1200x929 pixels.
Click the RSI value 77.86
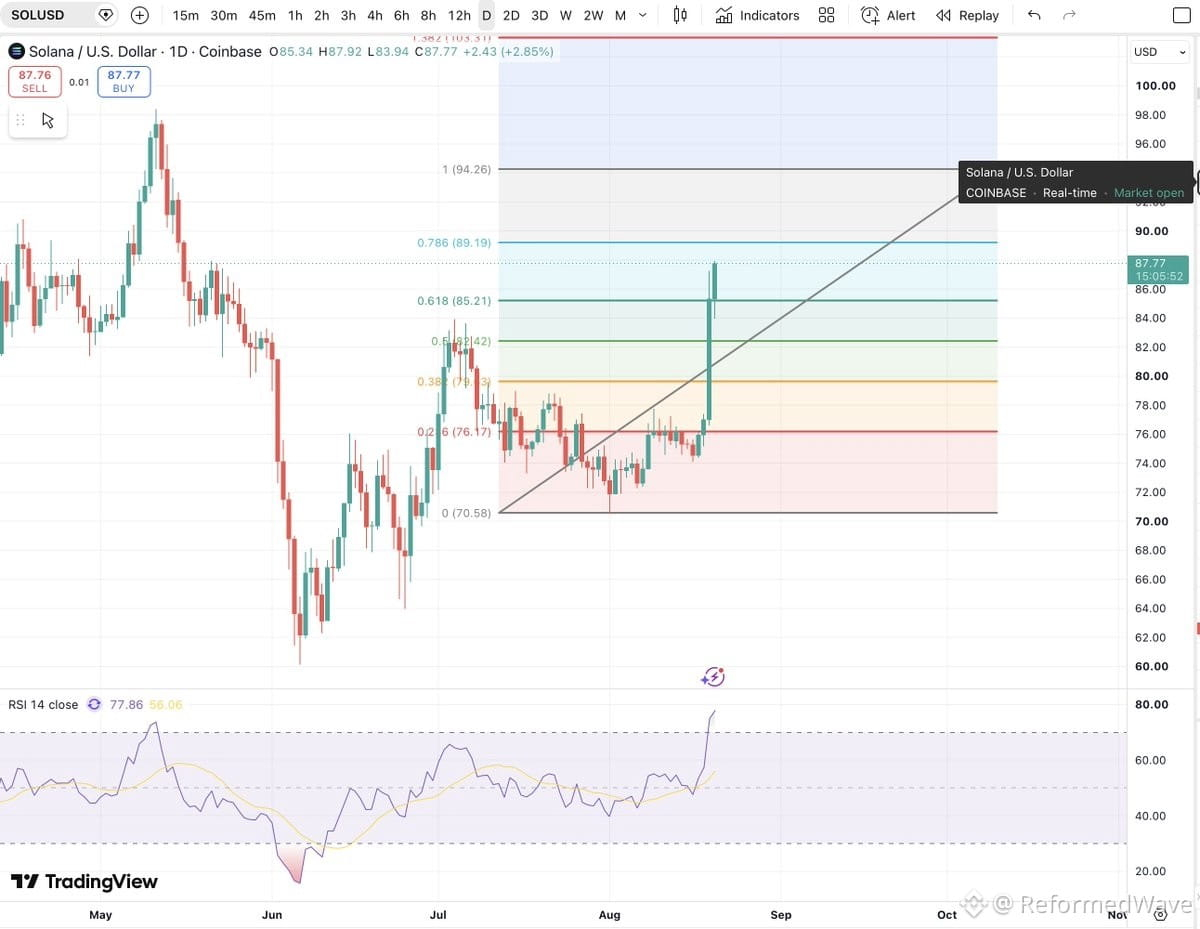(126, 704)
